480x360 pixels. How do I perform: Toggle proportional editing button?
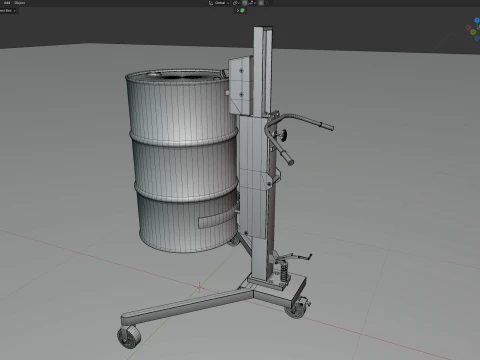(261, 3)
